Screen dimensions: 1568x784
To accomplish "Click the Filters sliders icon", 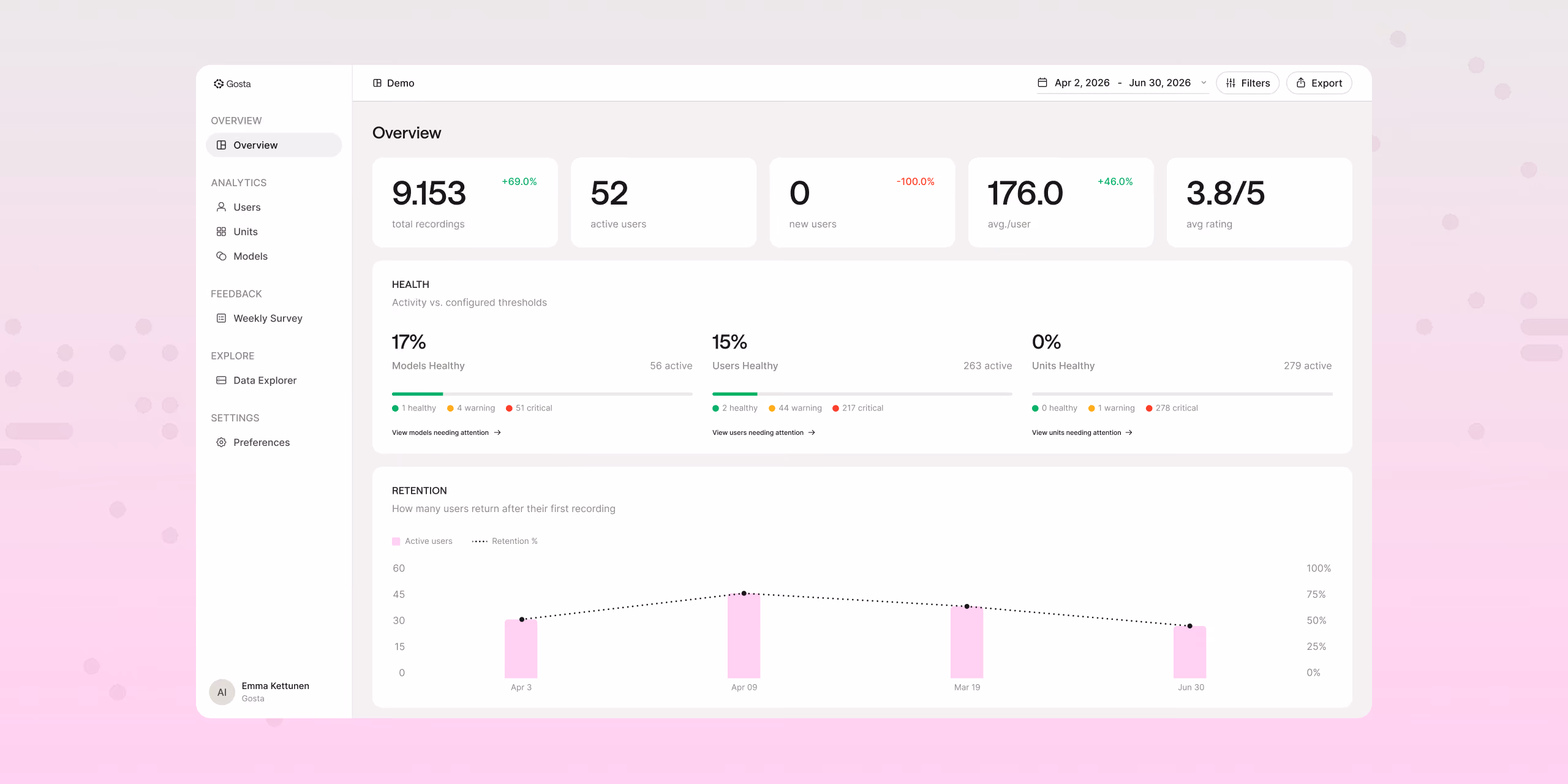I will tap(1231, 83).
